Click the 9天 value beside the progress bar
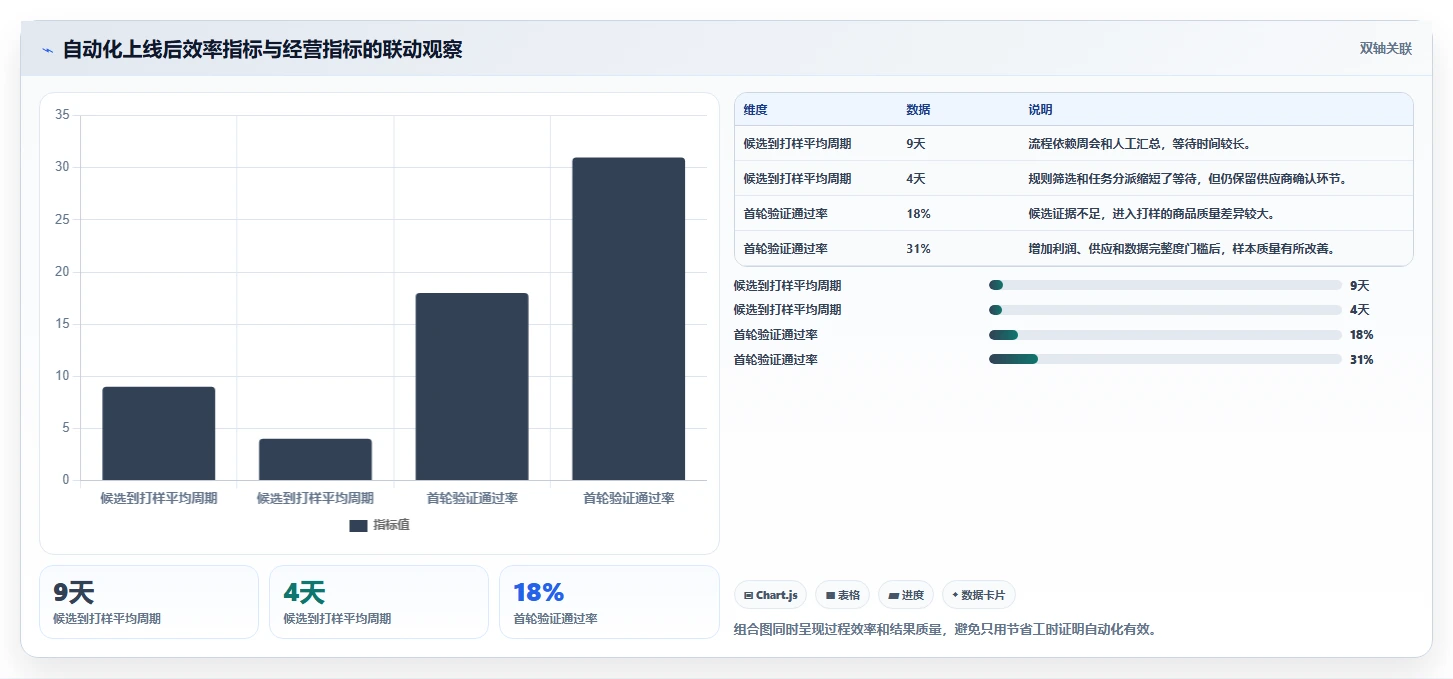1453x679 pixels. pyautogui.click(x=1360, y=285)
